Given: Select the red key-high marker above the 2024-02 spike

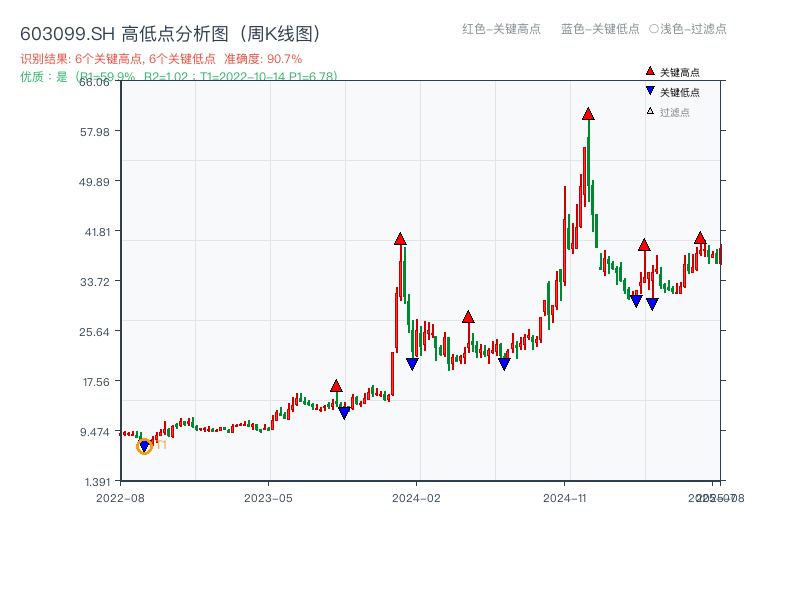Looking at the screenshot, I should [400, 240].
